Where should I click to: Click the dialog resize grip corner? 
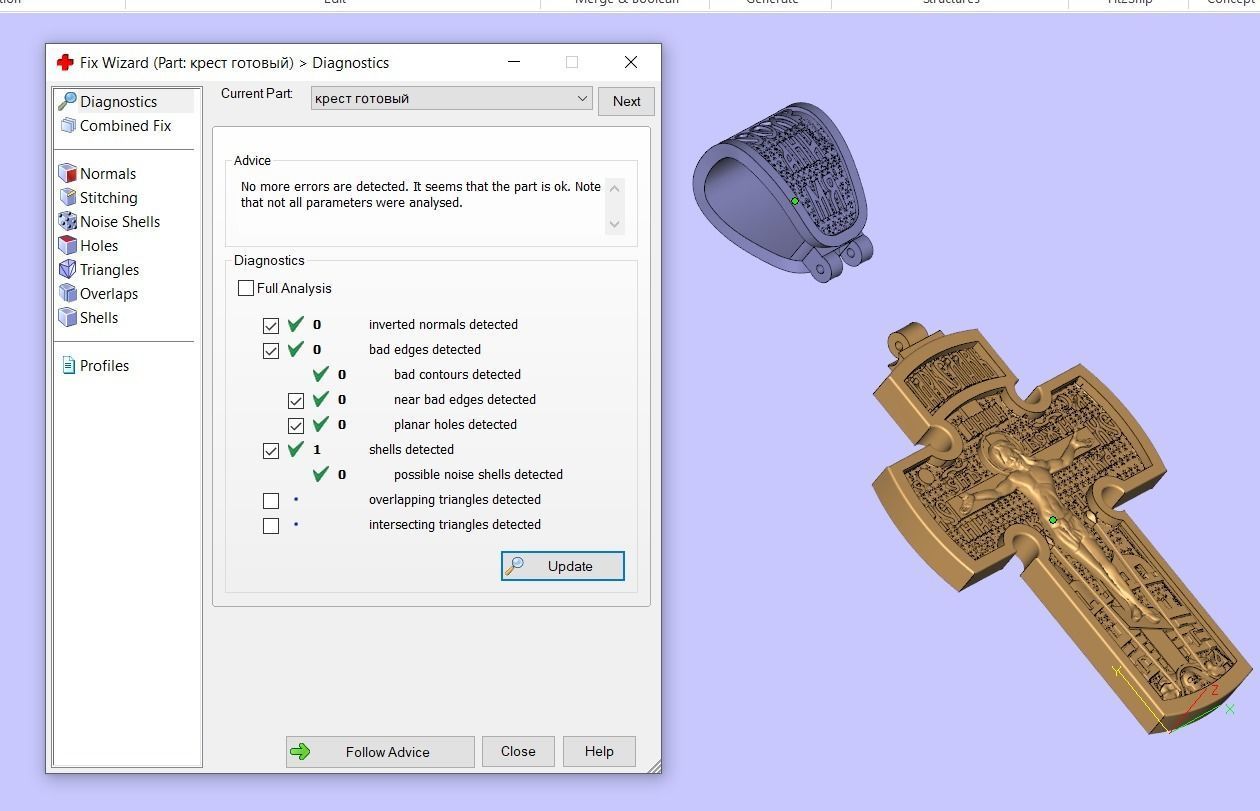coord(654,766)
